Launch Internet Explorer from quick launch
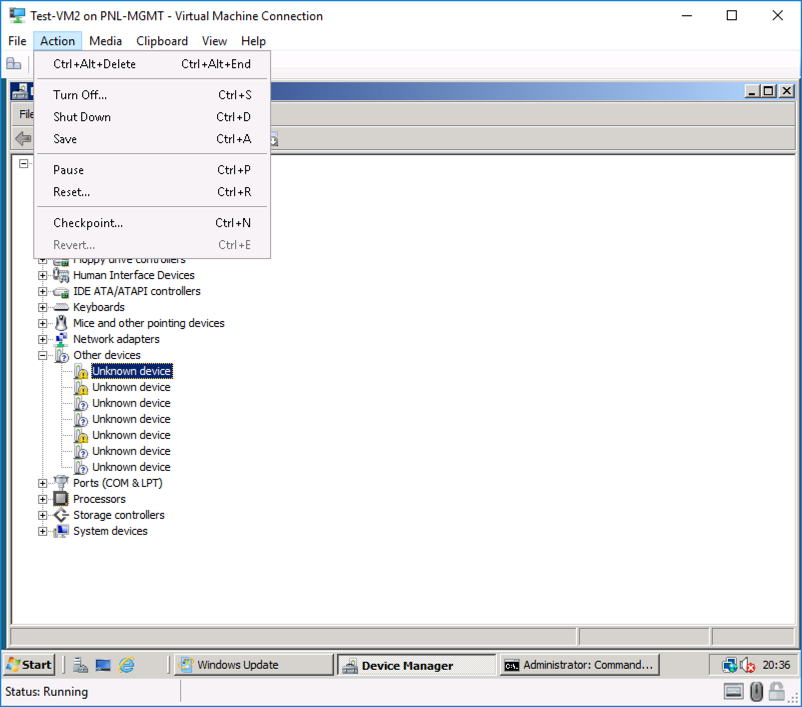 tap(126, 665)
